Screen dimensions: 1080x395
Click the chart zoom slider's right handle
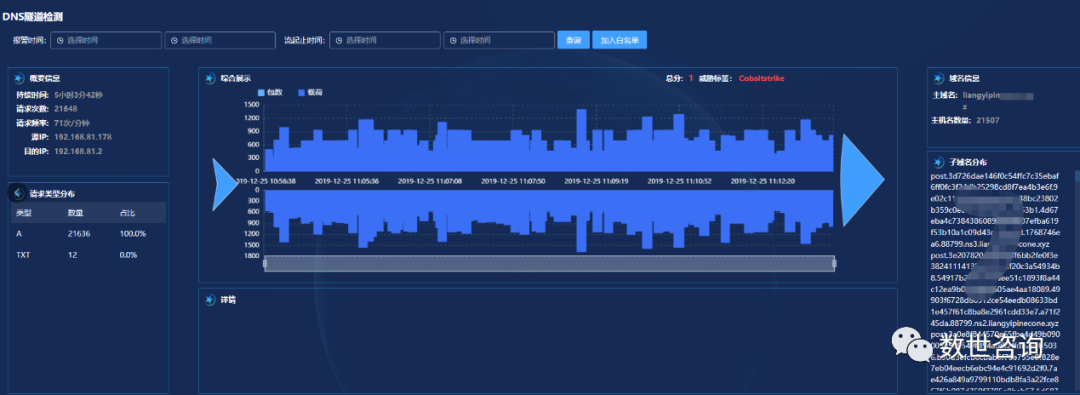(834, 263)
